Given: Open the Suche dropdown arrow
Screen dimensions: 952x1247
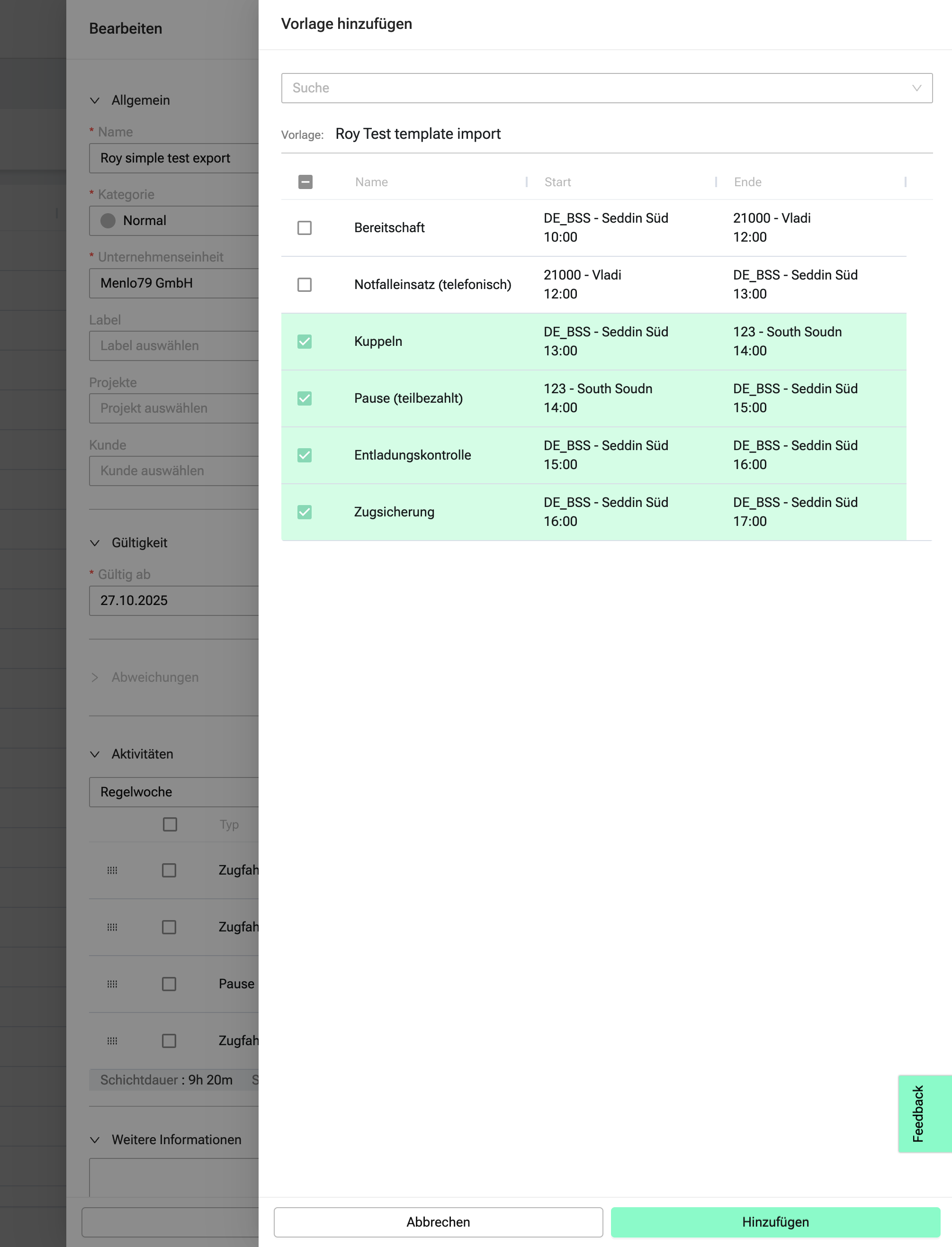Looking at the screenshot, I should click(x=916, y=88).
